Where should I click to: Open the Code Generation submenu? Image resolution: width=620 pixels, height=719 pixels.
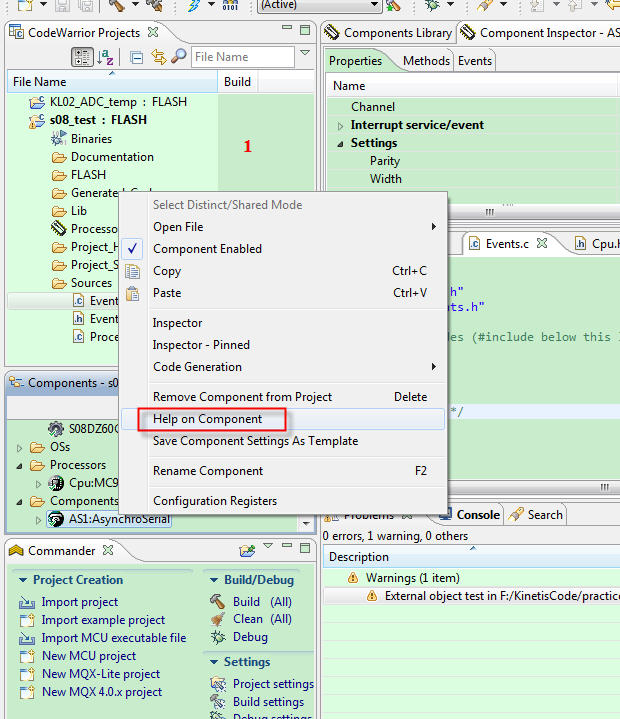[283, 367]
